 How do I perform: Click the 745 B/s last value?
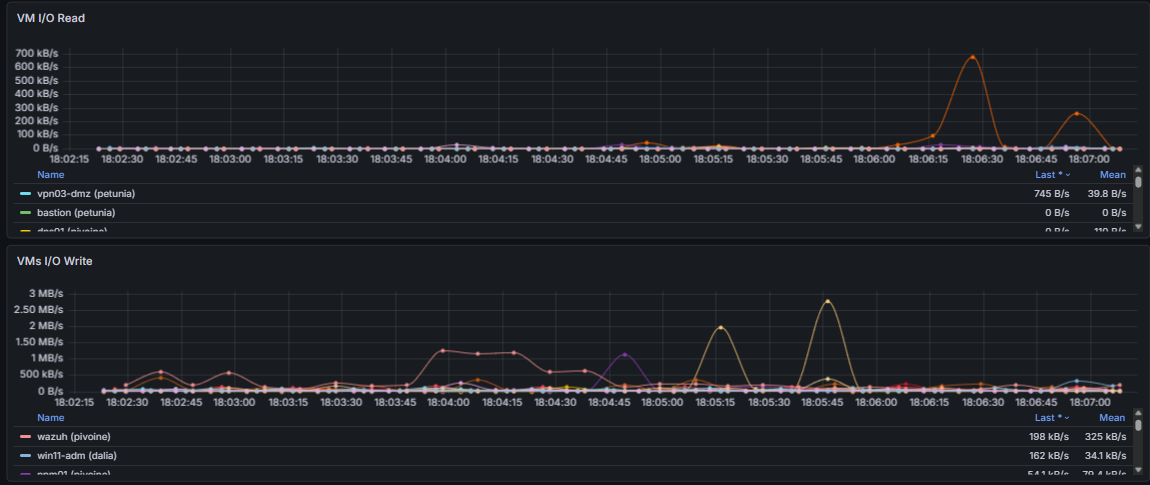tap(1052, 194)
